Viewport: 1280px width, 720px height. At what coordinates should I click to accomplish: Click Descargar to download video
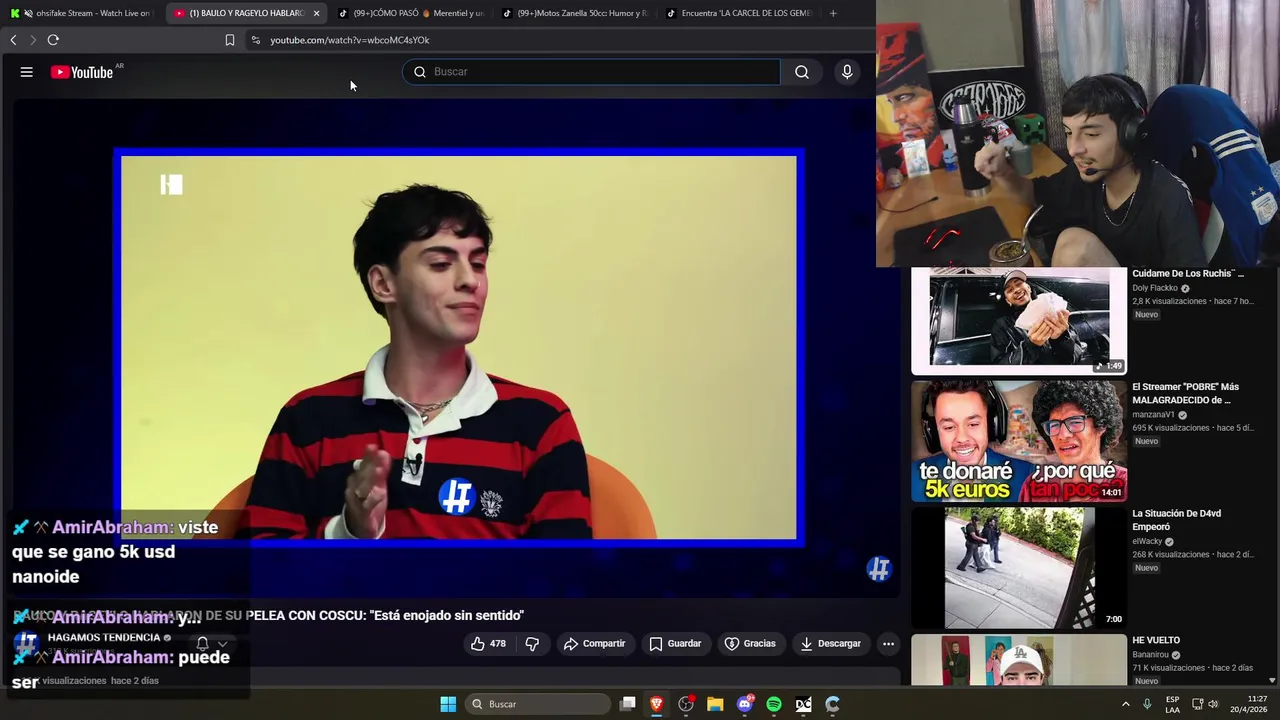pyautogui.click(x=830, y=644)
